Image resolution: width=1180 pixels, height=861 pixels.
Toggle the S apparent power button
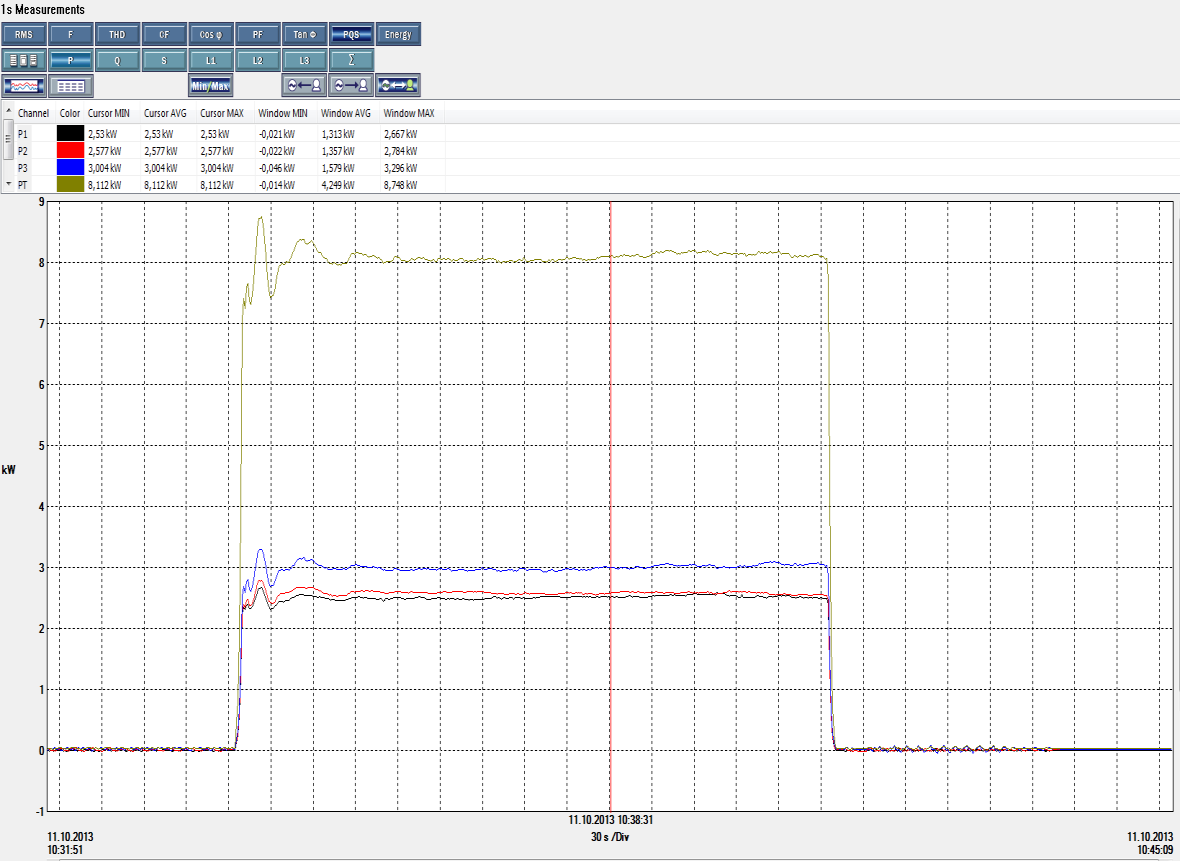[164, 60]
